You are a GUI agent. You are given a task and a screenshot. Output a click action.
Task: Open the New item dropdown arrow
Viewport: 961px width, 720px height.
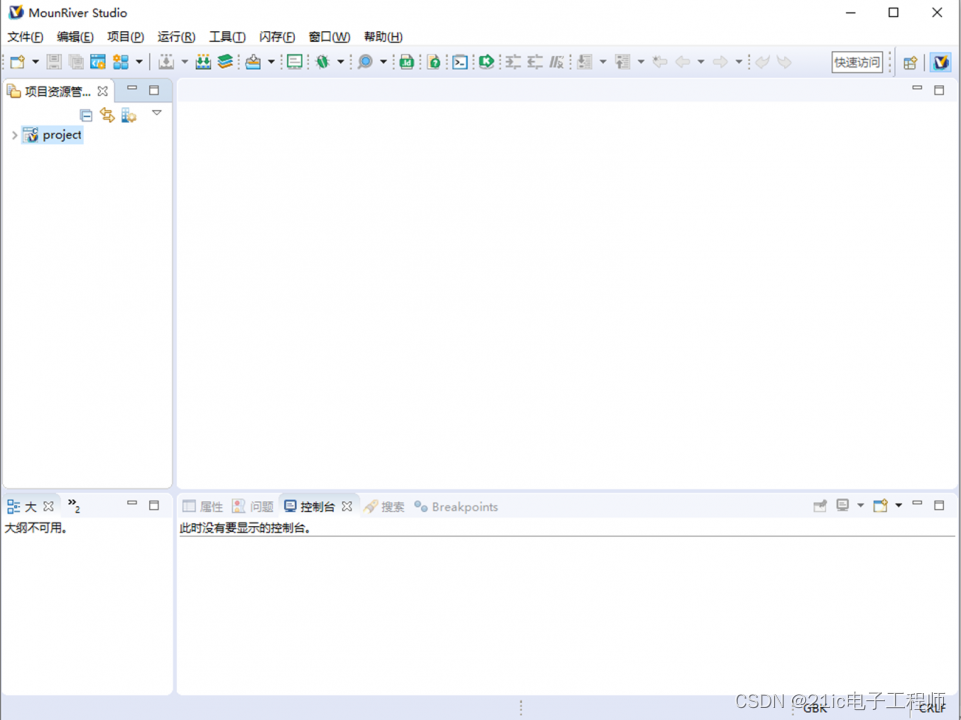(36, 62)
